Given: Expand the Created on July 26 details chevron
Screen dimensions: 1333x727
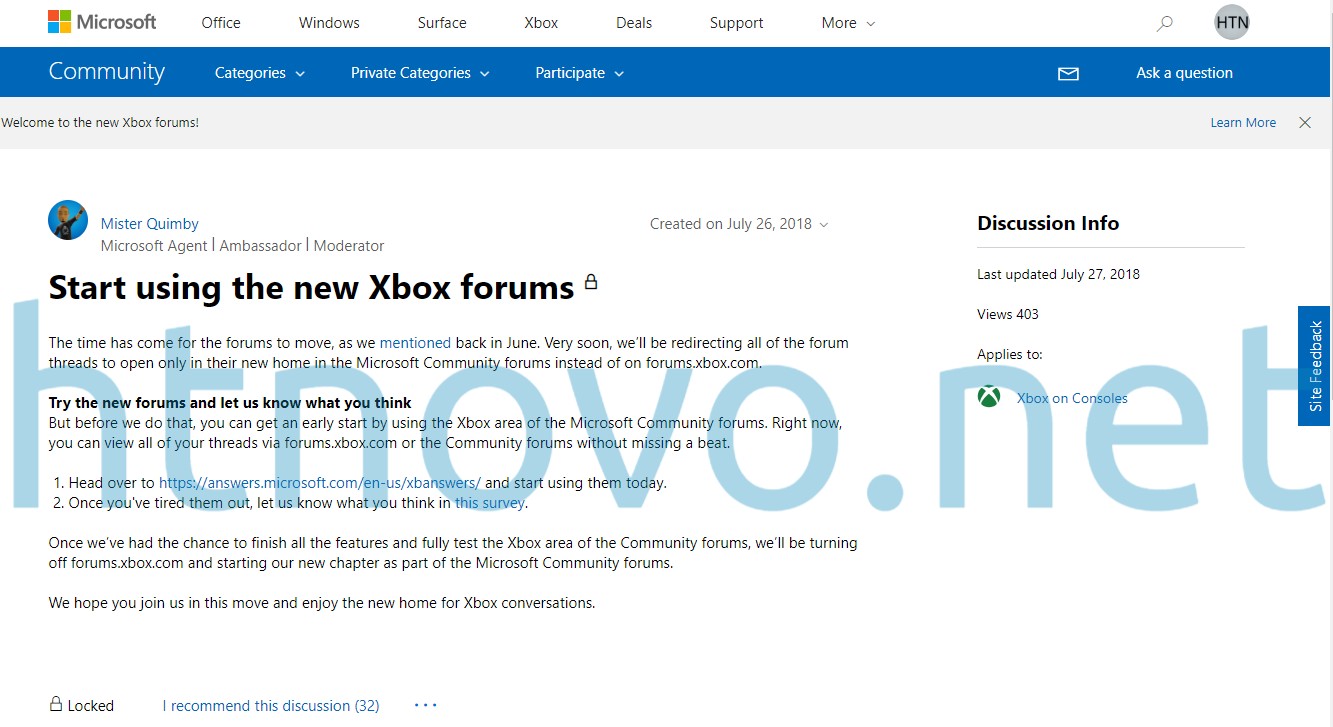Looking at the screenshot, I should click(824, 224).
